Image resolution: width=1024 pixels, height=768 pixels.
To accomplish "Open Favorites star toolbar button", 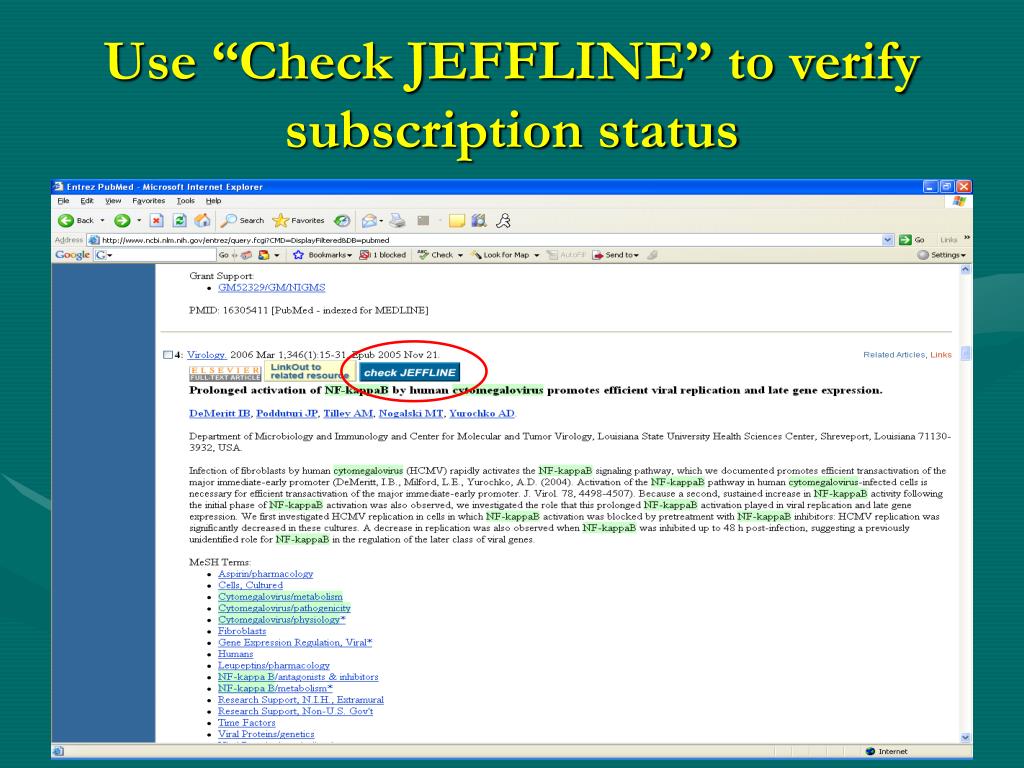I will click(x=298, y=221).
